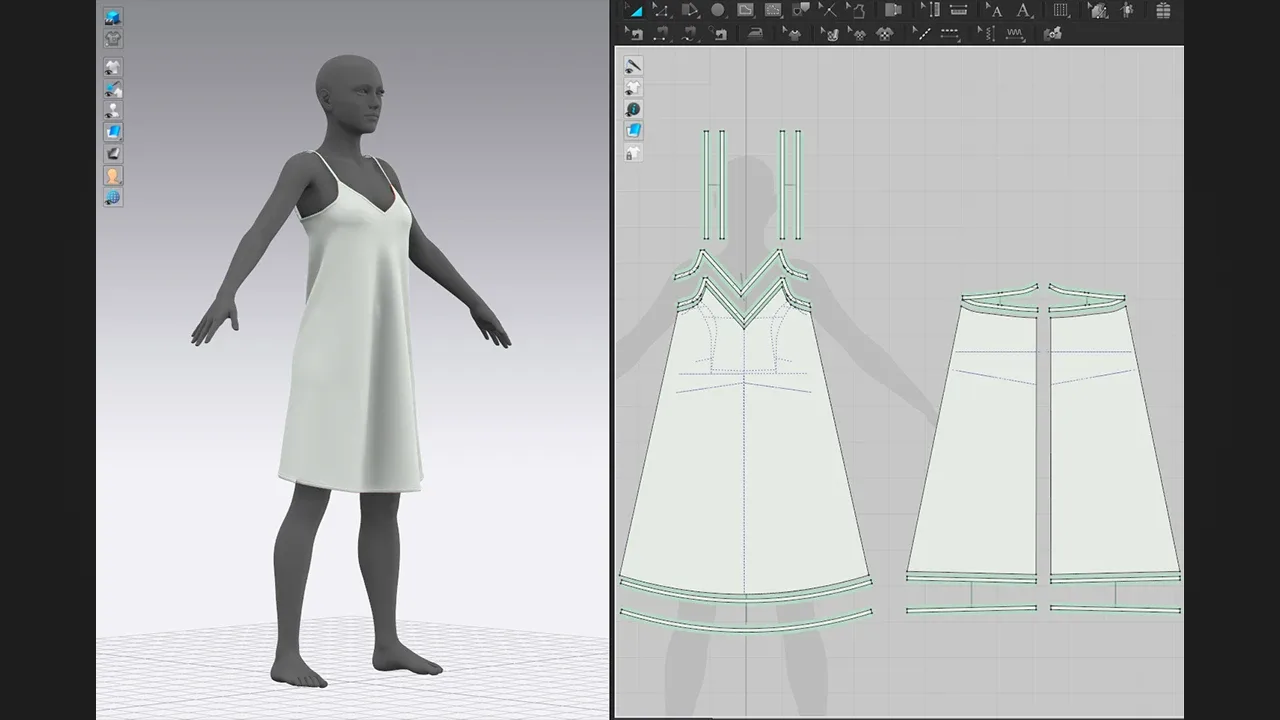Select the Internal Polygon dashed rectangle tool

773,10
